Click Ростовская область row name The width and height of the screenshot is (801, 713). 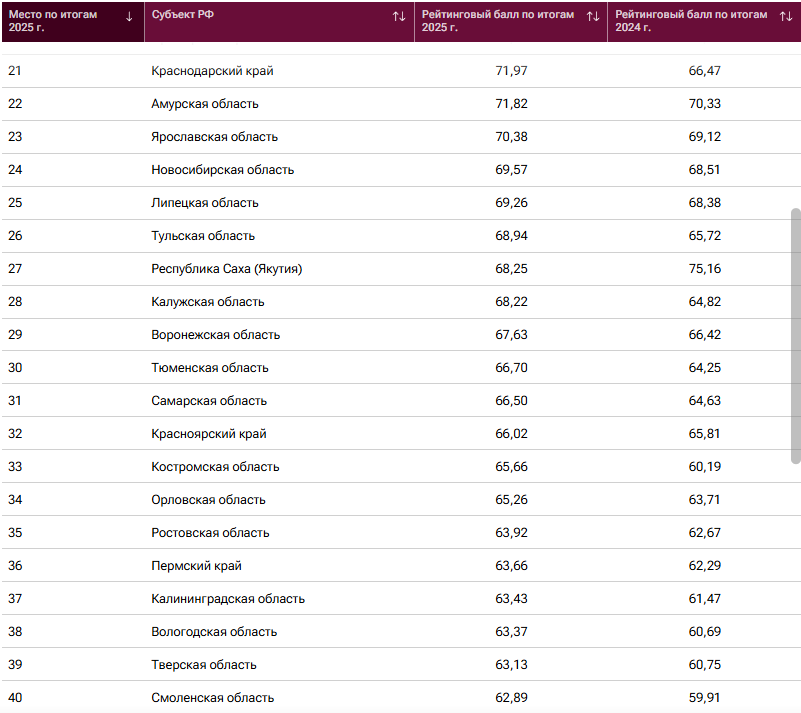[210, 533]
